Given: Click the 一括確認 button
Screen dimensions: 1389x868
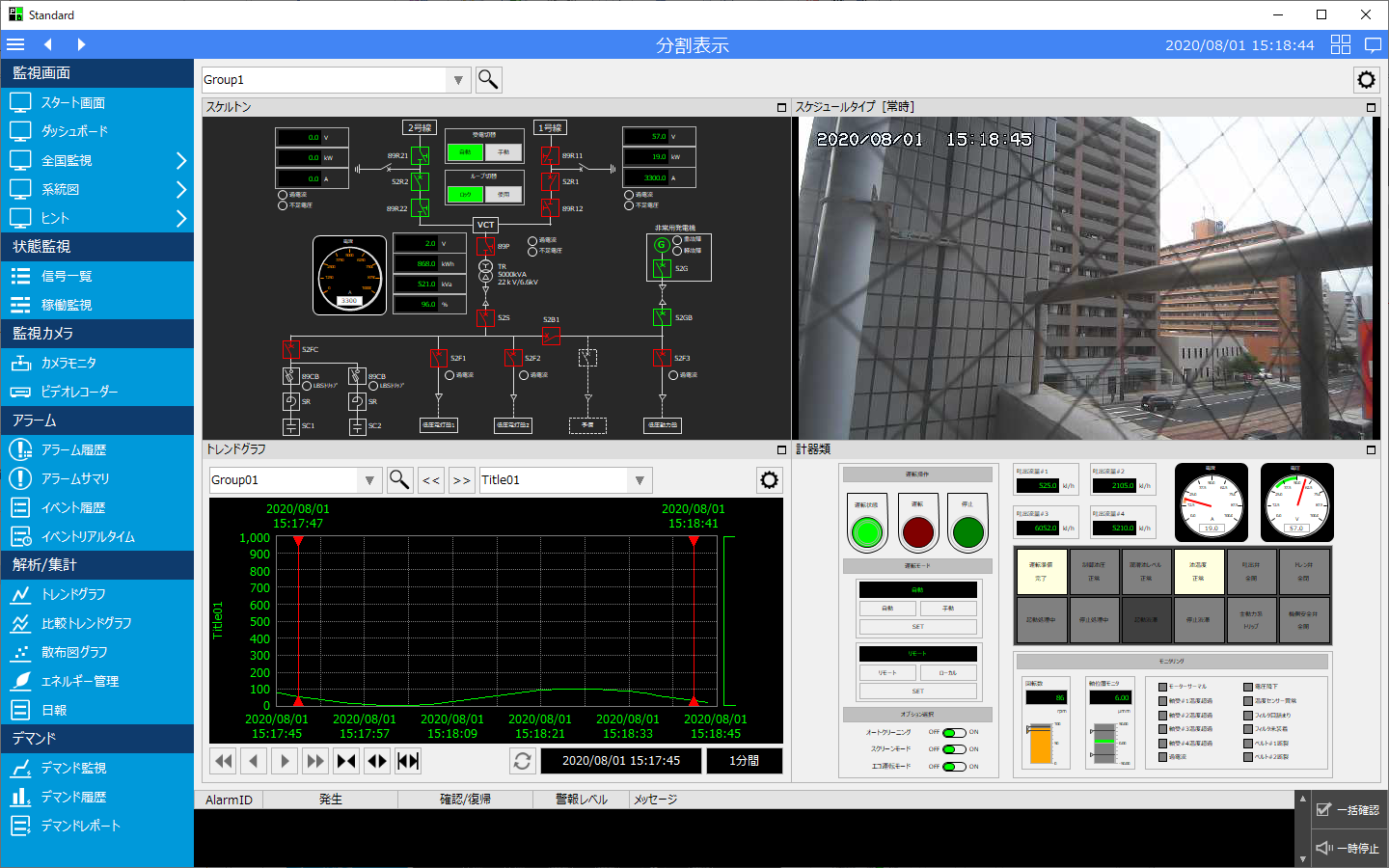Looking at the screenshot, I should tap(1348, 810).
